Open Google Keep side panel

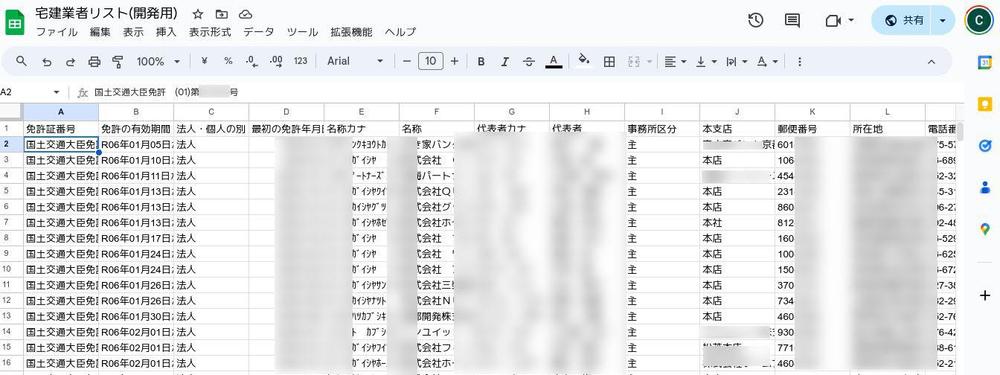click(985, 104)
